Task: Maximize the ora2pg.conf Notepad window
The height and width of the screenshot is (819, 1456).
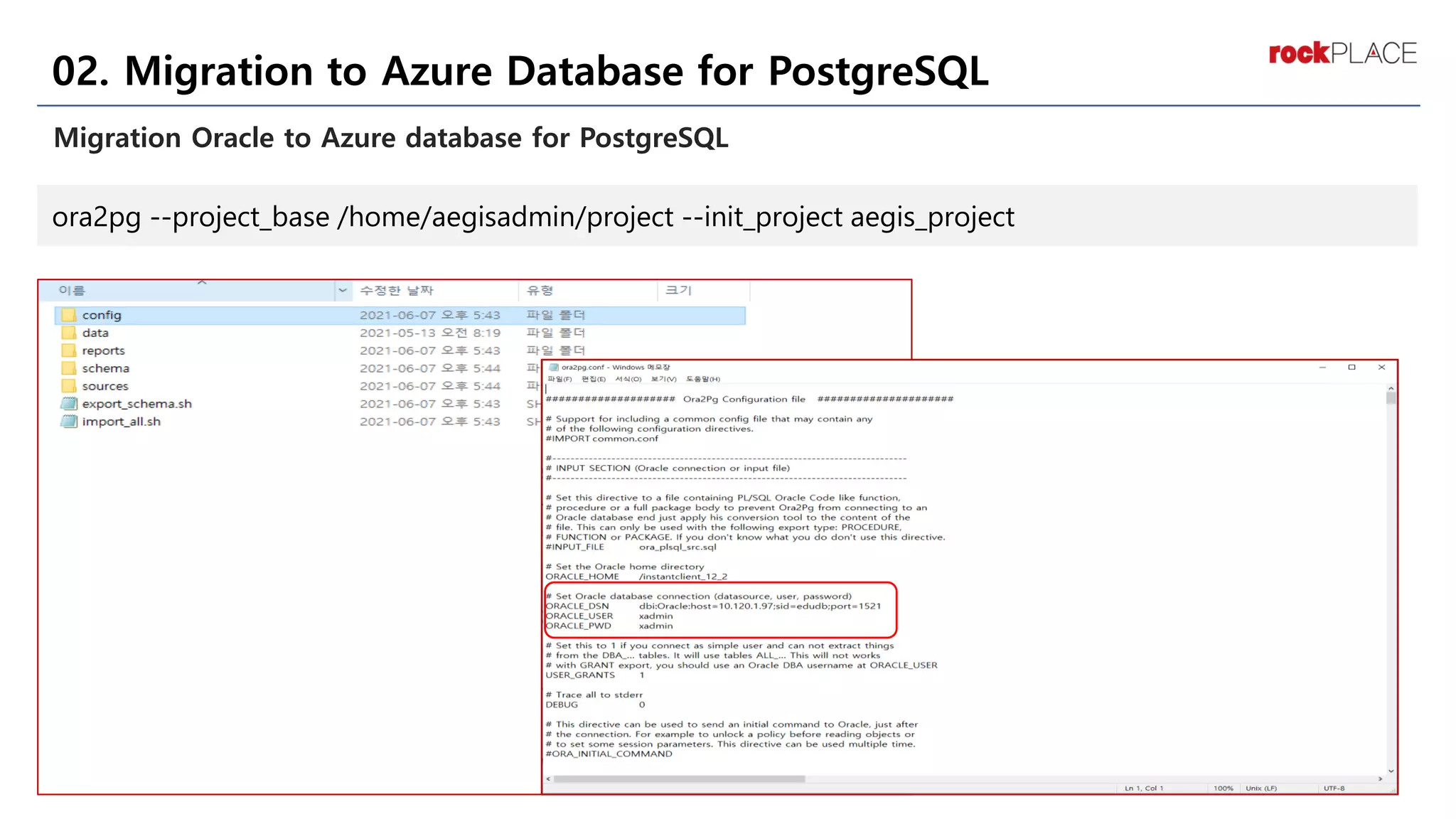Action: click(1351, 368)
